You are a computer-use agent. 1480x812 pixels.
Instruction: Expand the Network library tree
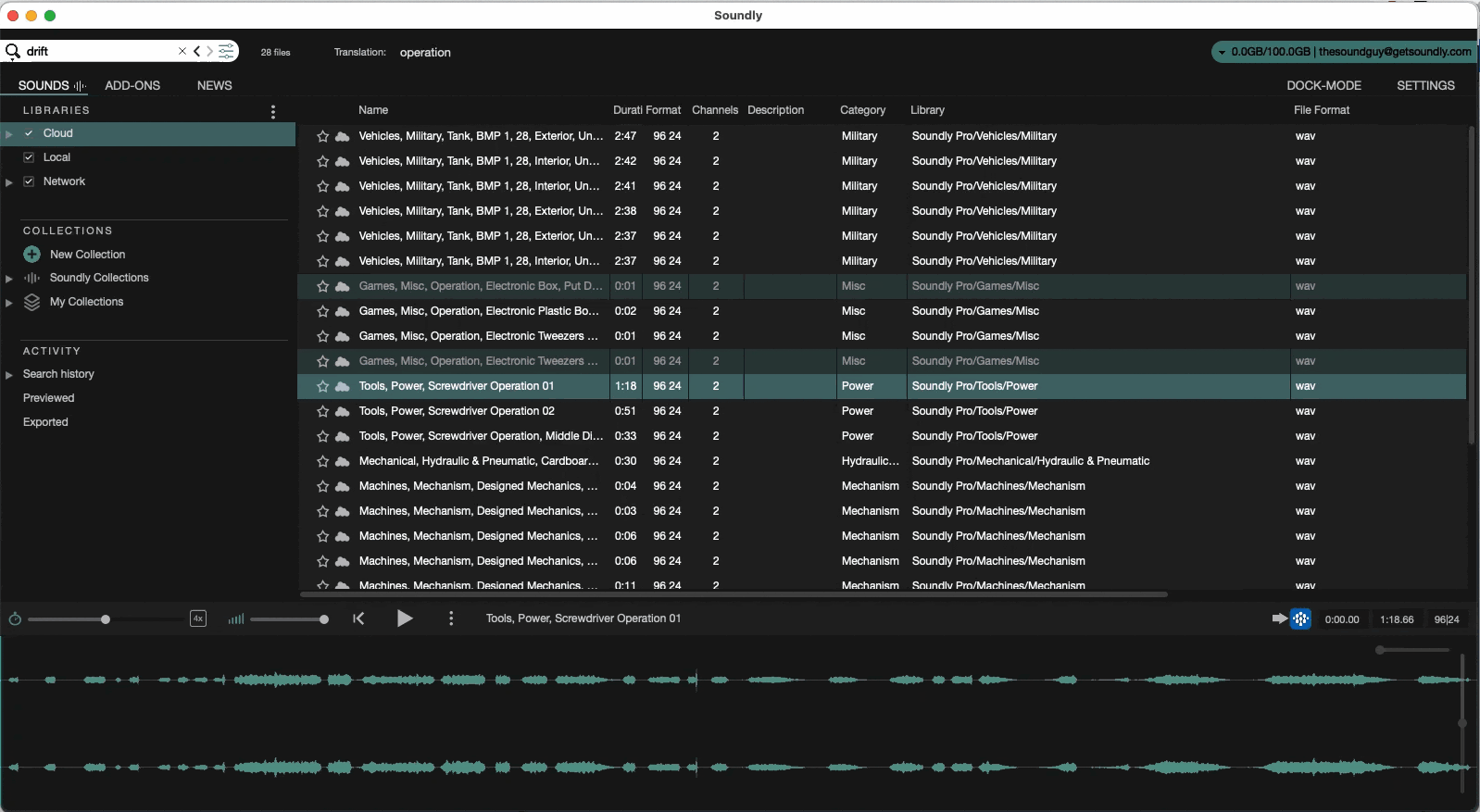click(x=9, y=182)
